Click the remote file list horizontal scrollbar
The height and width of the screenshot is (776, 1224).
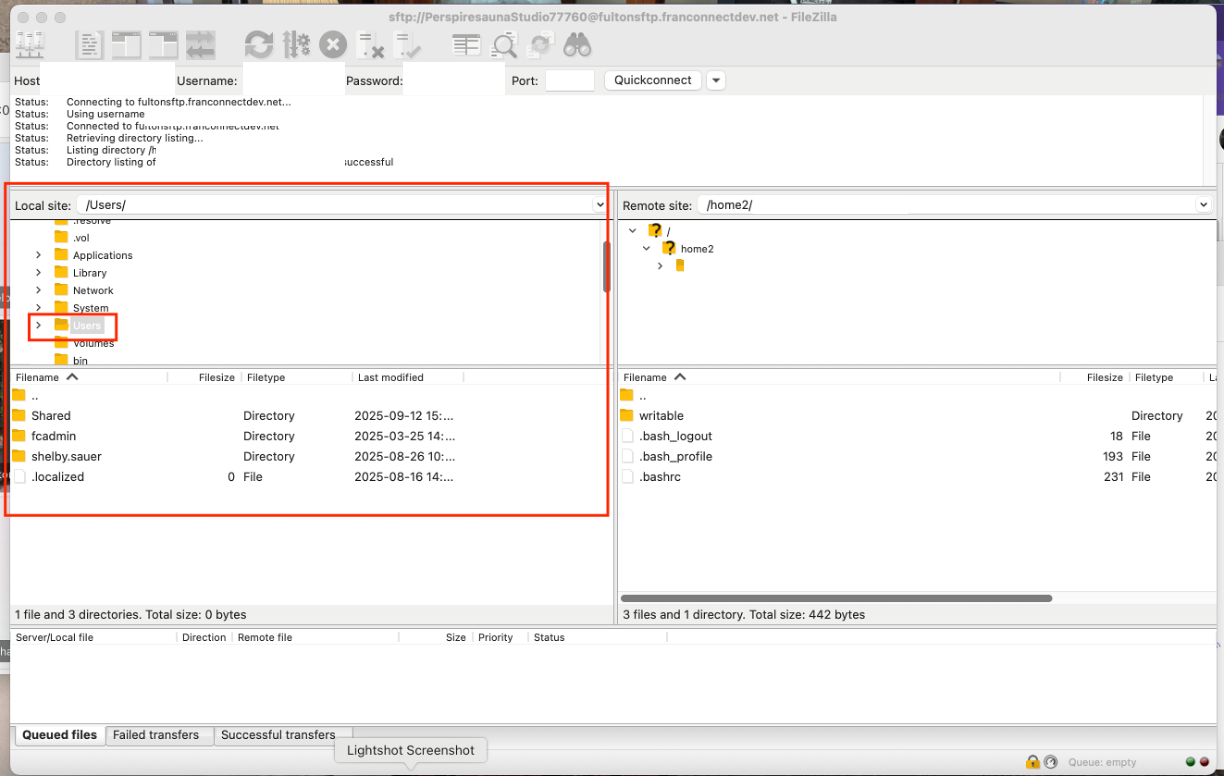tap(837, 598)
